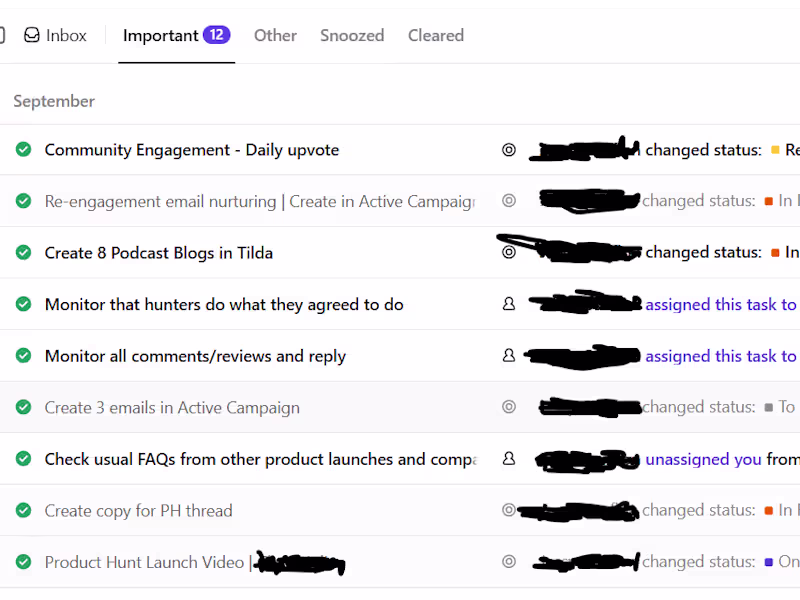Image resolution: width=800 pixels, height=600 pixels.
Task: Click the purple 12 count badge
Action: click(x=216, y=35)
